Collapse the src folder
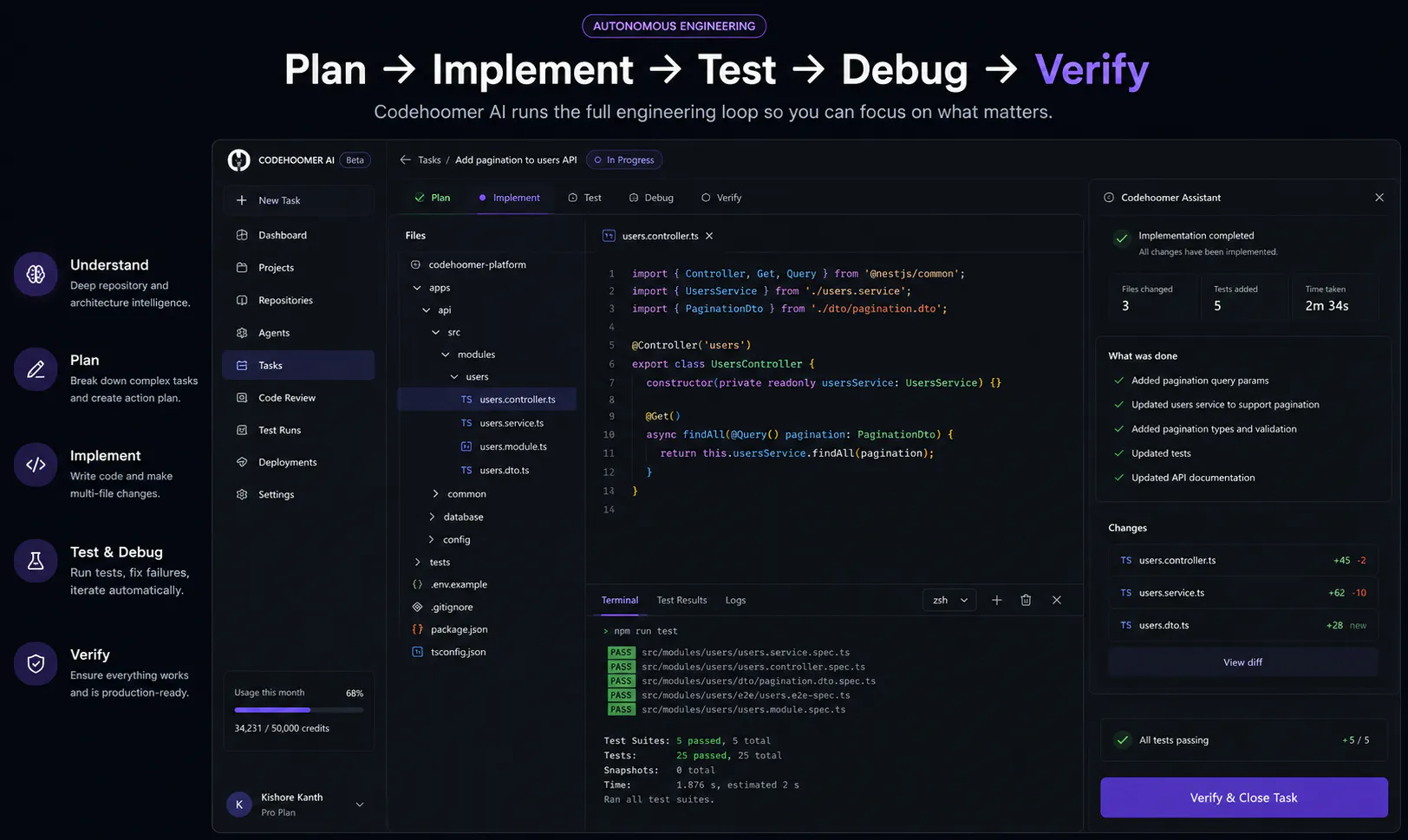 (x=436, y=333)
